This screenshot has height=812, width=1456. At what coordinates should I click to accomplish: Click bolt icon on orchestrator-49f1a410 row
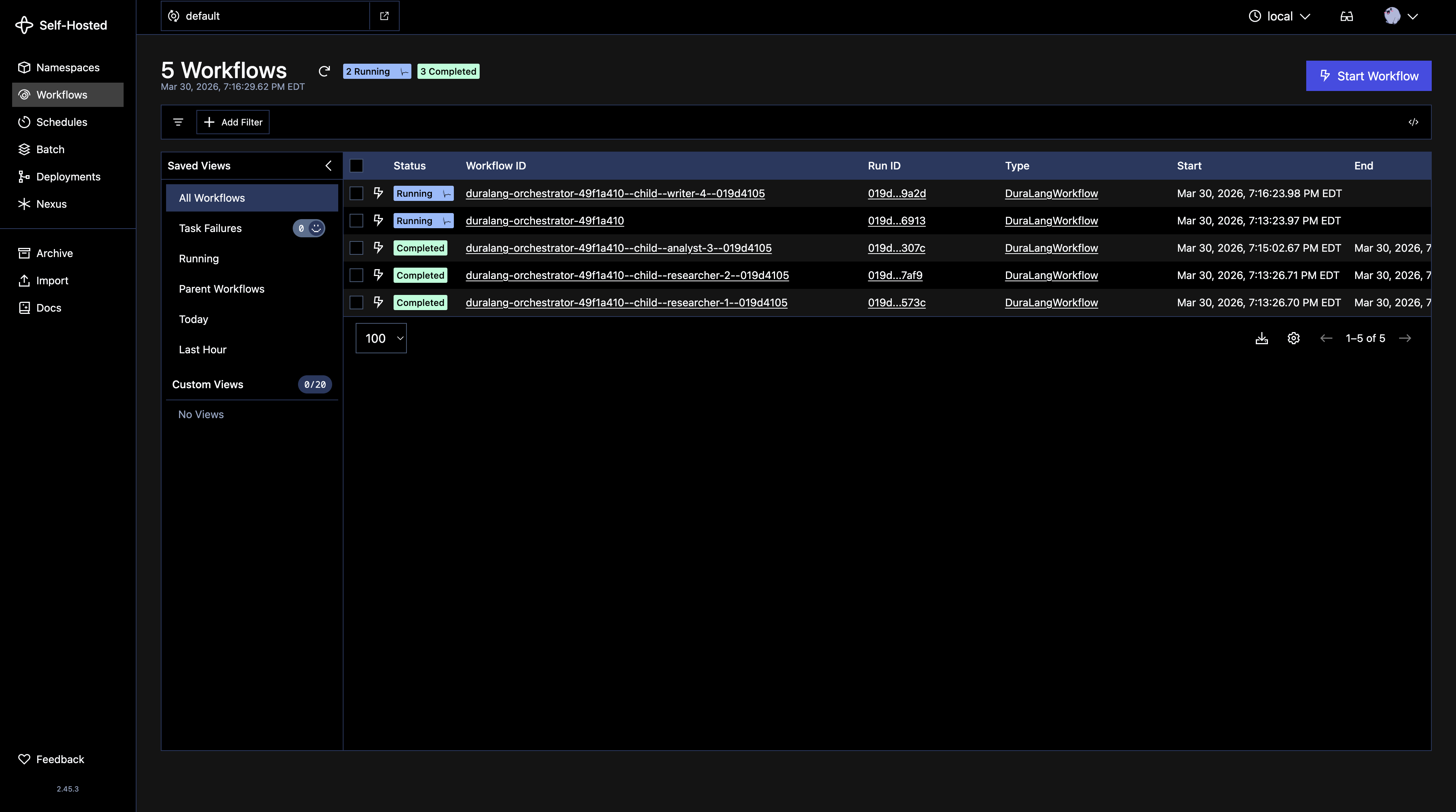378,220
